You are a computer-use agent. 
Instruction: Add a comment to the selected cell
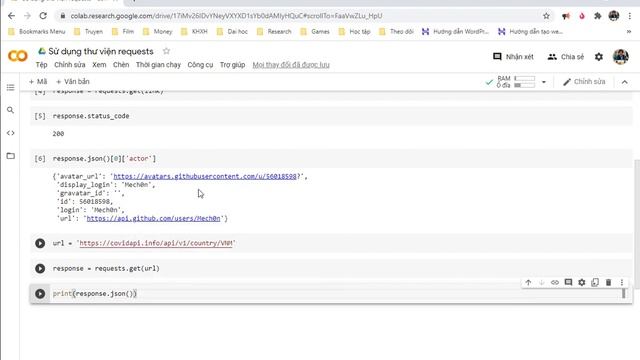pos(568,282)
